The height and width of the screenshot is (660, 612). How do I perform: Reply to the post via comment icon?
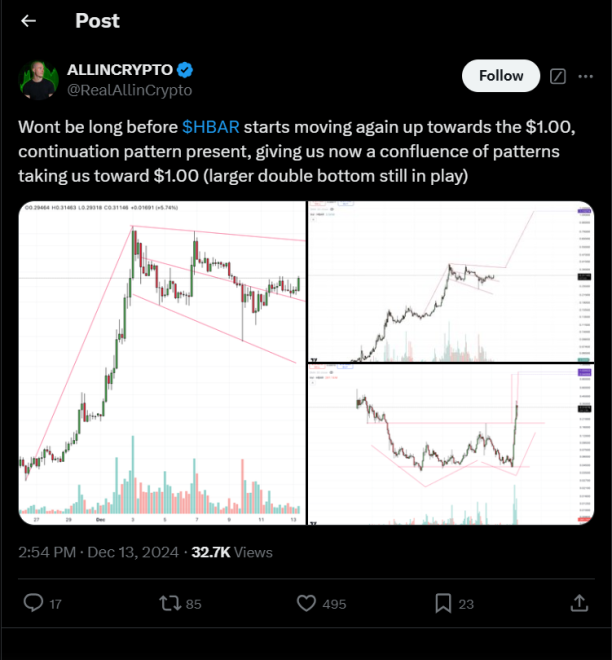click(x=33, y=603)
